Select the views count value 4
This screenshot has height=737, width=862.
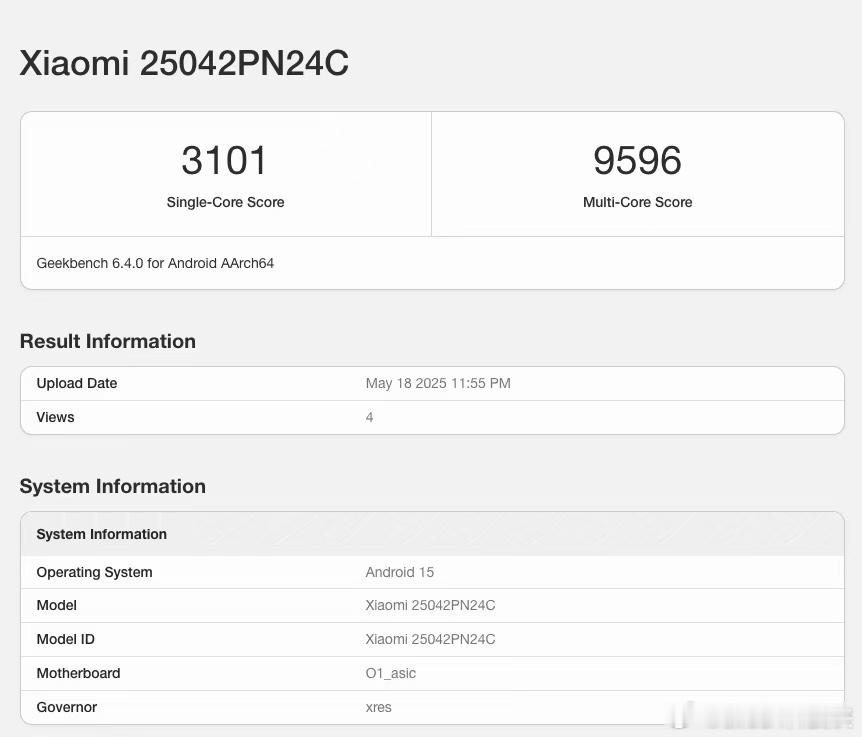tap(369, 417)
